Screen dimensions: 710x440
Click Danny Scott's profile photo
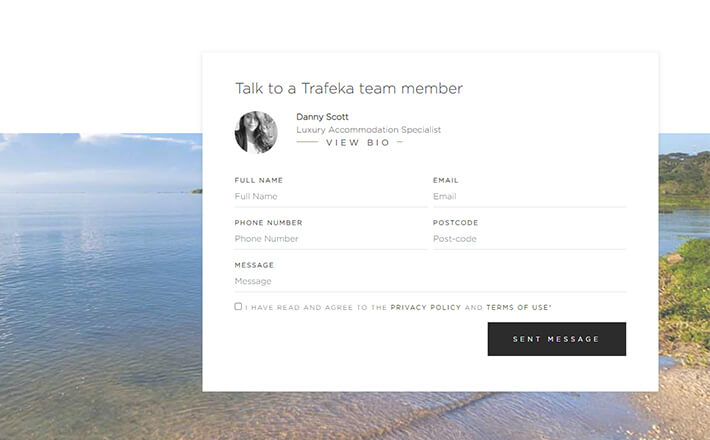(x=256, y=132)
